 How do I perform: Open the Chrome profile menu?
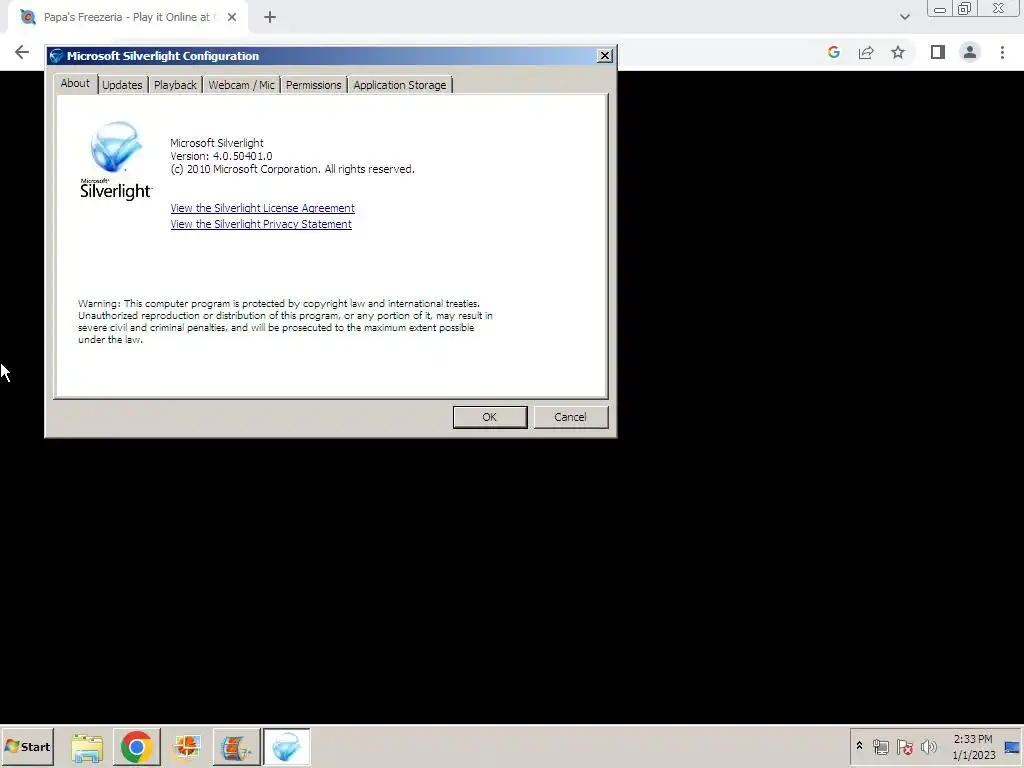click(x=970, y=52)
